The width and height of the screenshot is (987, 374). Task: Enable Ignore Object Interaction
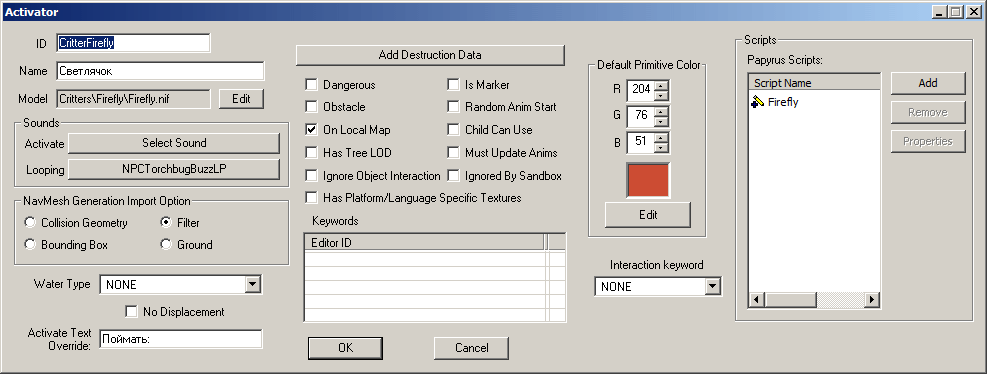click(311, 175)
